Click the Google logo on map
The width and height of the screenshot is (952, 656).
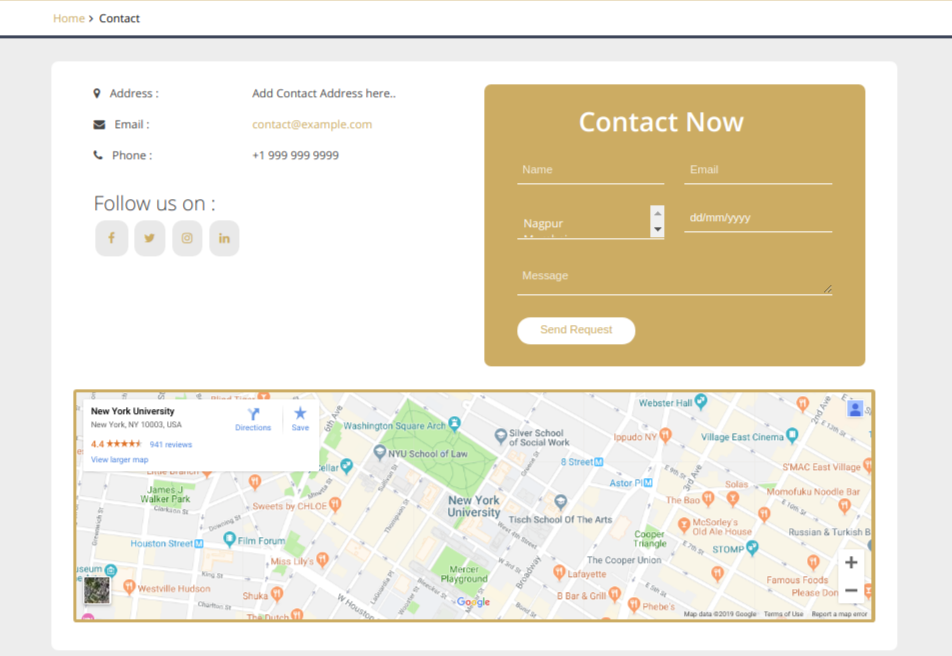[473, 602]
